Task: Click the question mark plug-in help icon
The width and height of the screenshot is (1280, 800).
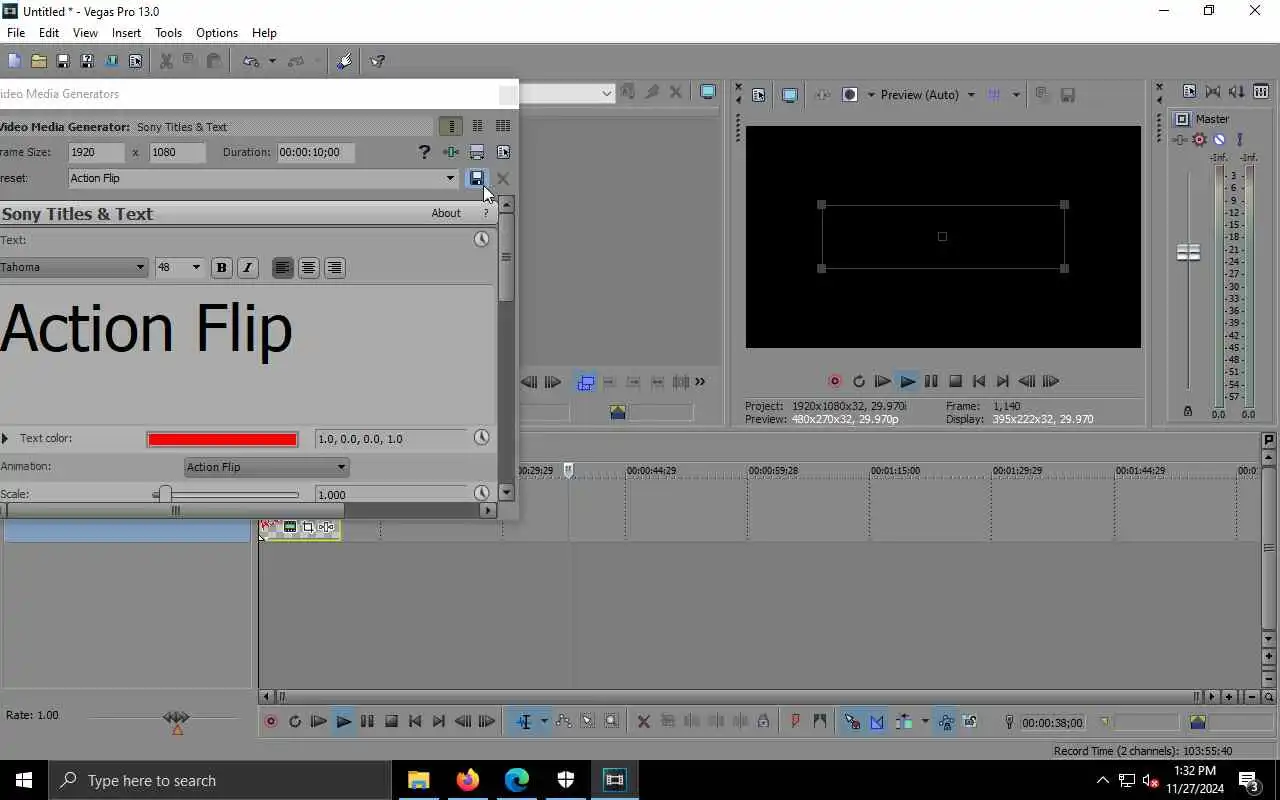Action: (424, 152)
